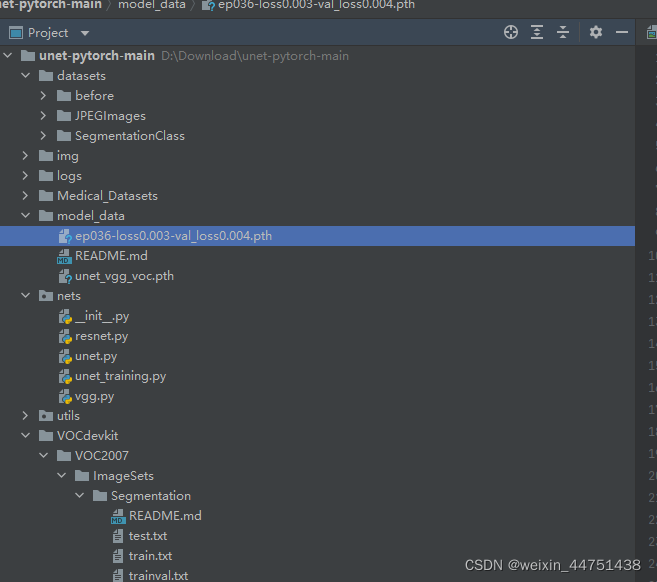This screenshot has height=582, width=657.
Task: Select trainval.txt file
Action: point(158,576)
